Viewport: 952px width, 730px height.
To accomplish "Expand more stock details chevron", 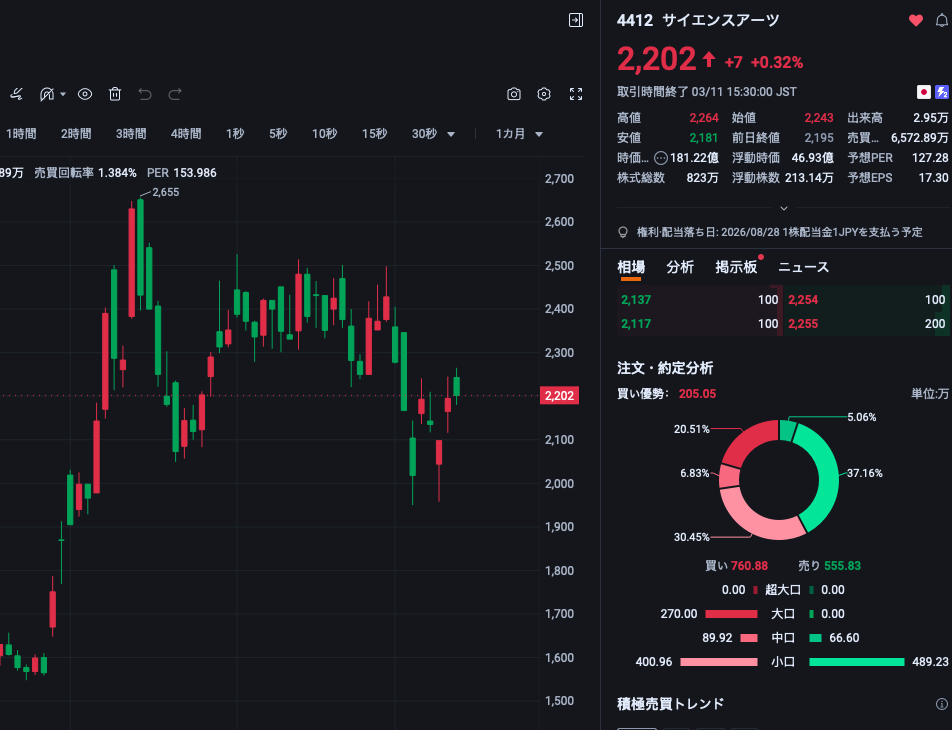I will point(784,208).
